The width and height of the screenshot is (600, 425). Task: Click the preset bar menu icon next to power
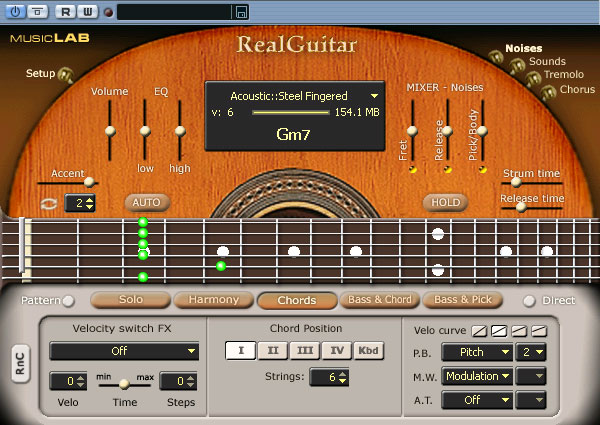pyautogui.click(x=37, y=12)
